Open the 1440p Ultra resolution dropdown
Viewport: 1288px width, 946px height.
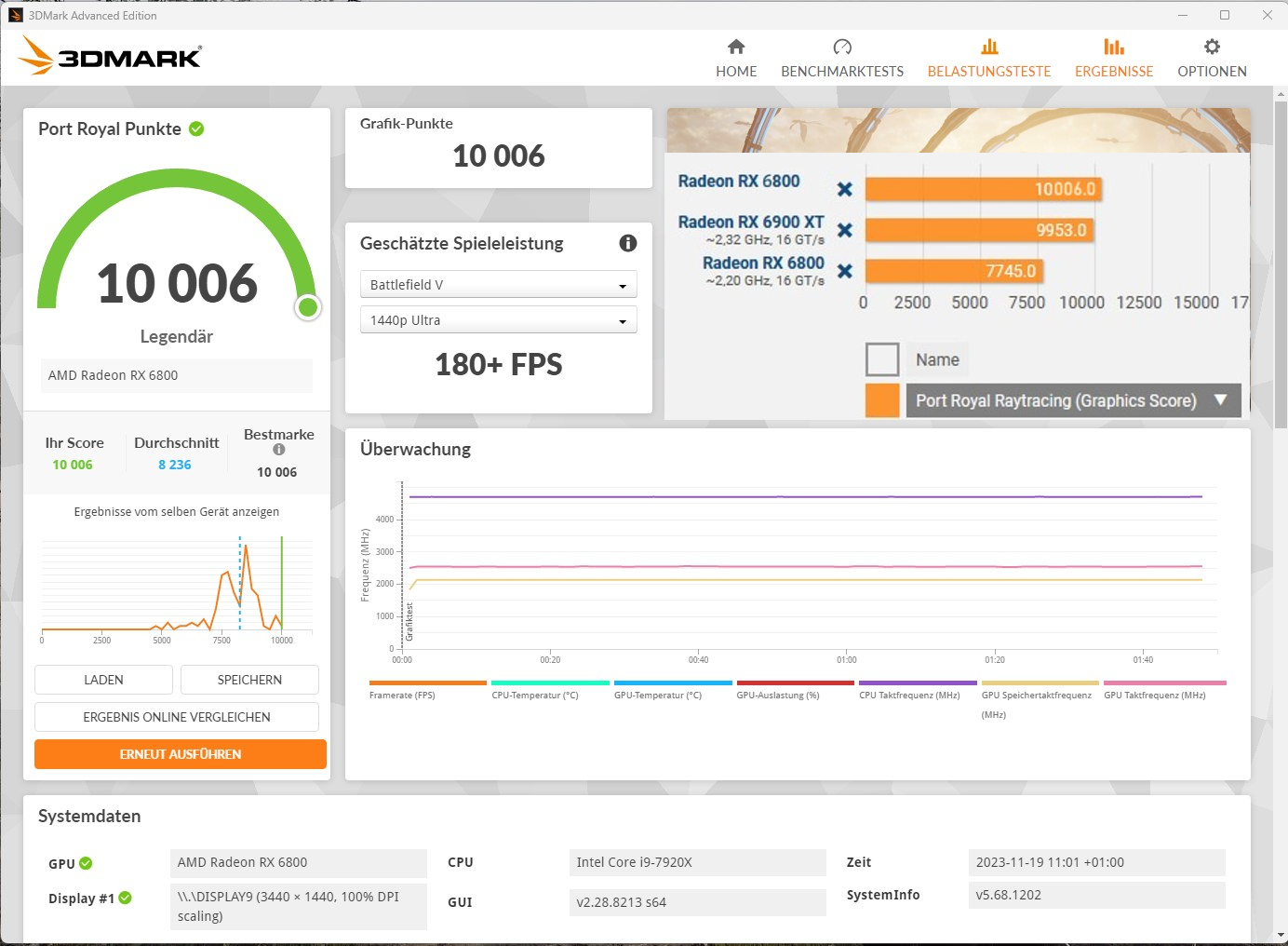point(499,319)
